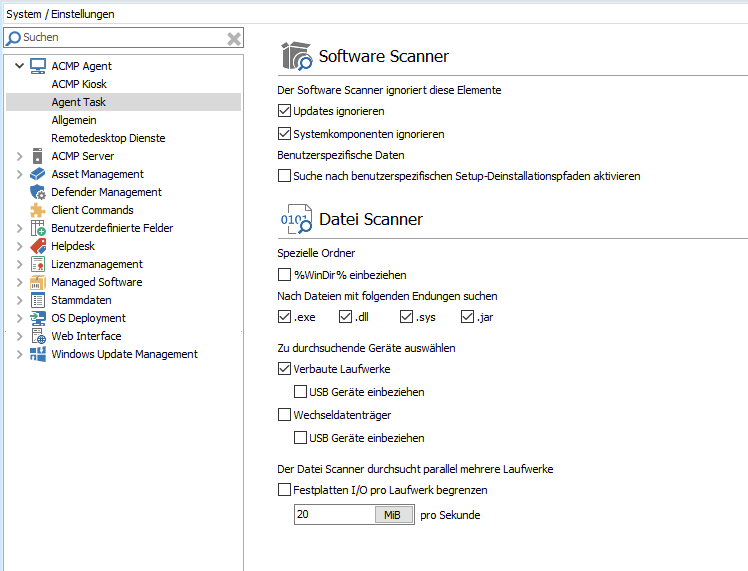Screen dimensions: 748x571
Task: Clear the search field with X icon
Action: coord(233,38)
